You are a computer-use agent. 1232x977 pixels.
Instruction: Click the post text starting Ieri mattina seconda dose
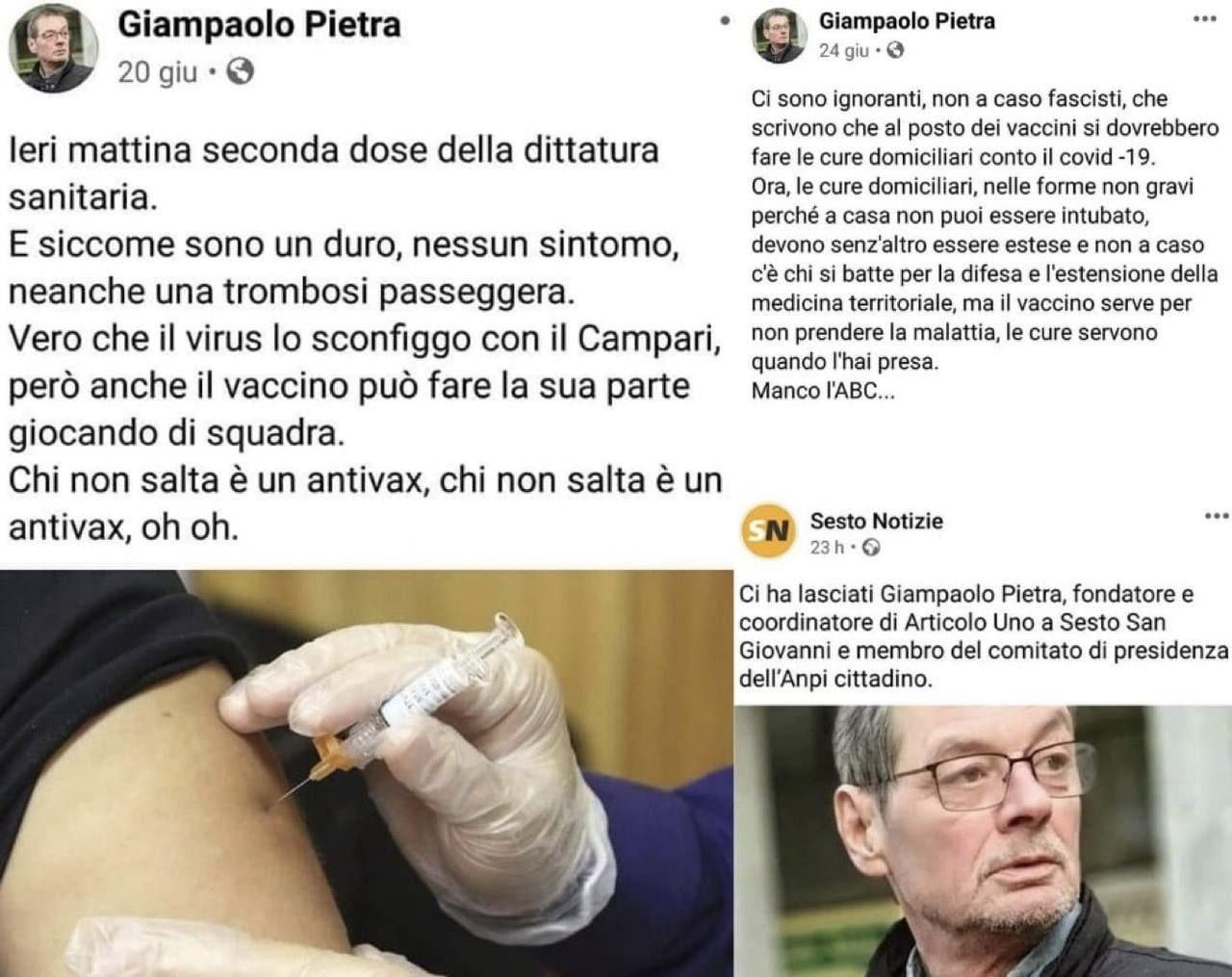(x=366, y=339)
